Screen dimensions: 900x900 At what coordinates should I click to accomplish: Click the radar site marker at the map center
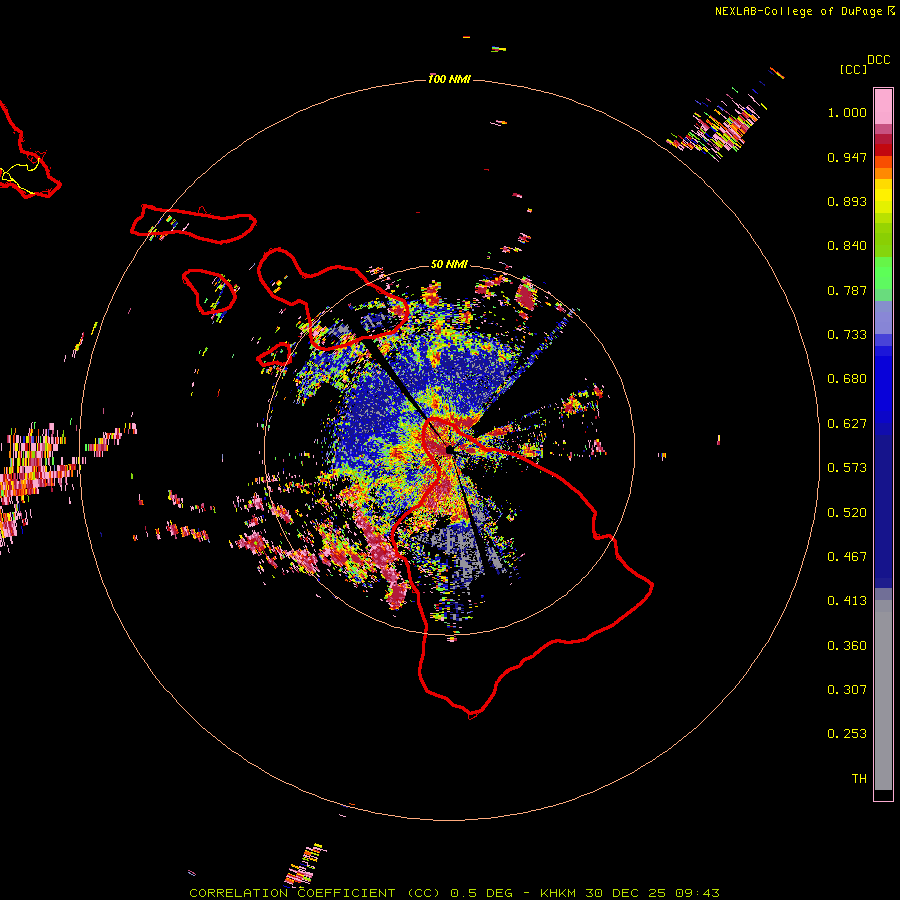pyautogui.click(x=449, y=449)
